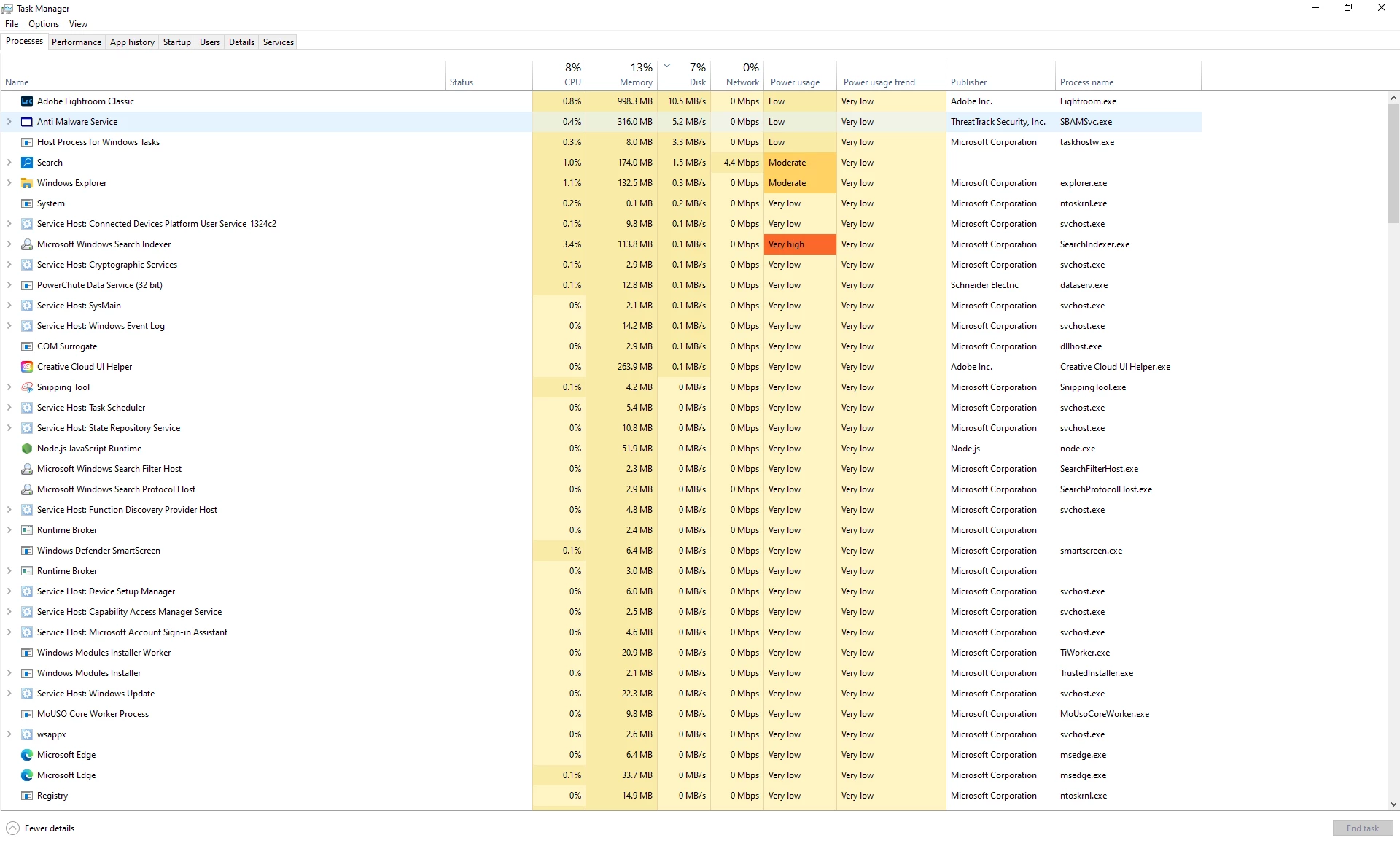Screen dimensions: 1400x846
Task: Click the Windows Explorer folder icon
Action: [27, 183]
